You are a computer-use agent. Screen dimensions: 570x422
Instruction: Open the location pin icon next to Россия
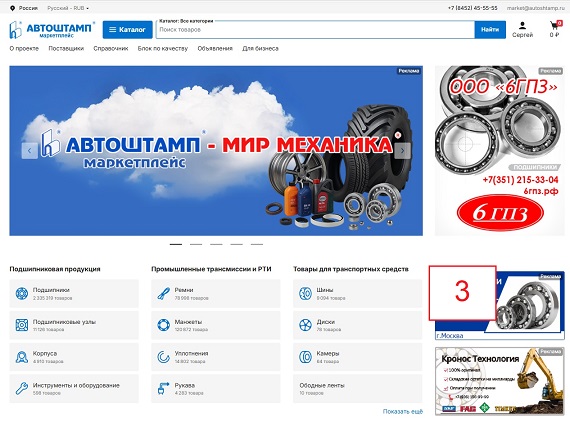[12, 8]
